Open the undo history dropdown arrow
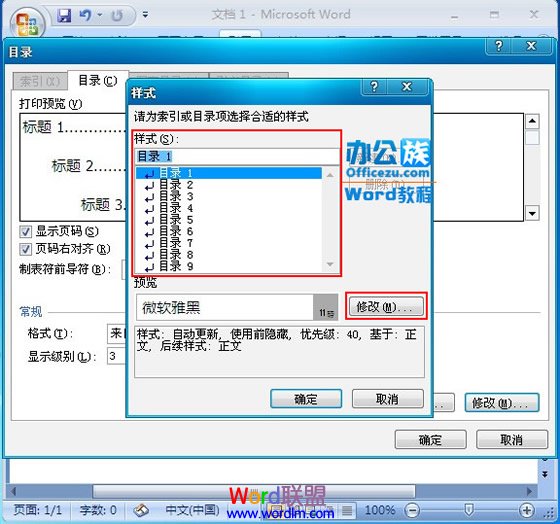 [x=100, y=15]
